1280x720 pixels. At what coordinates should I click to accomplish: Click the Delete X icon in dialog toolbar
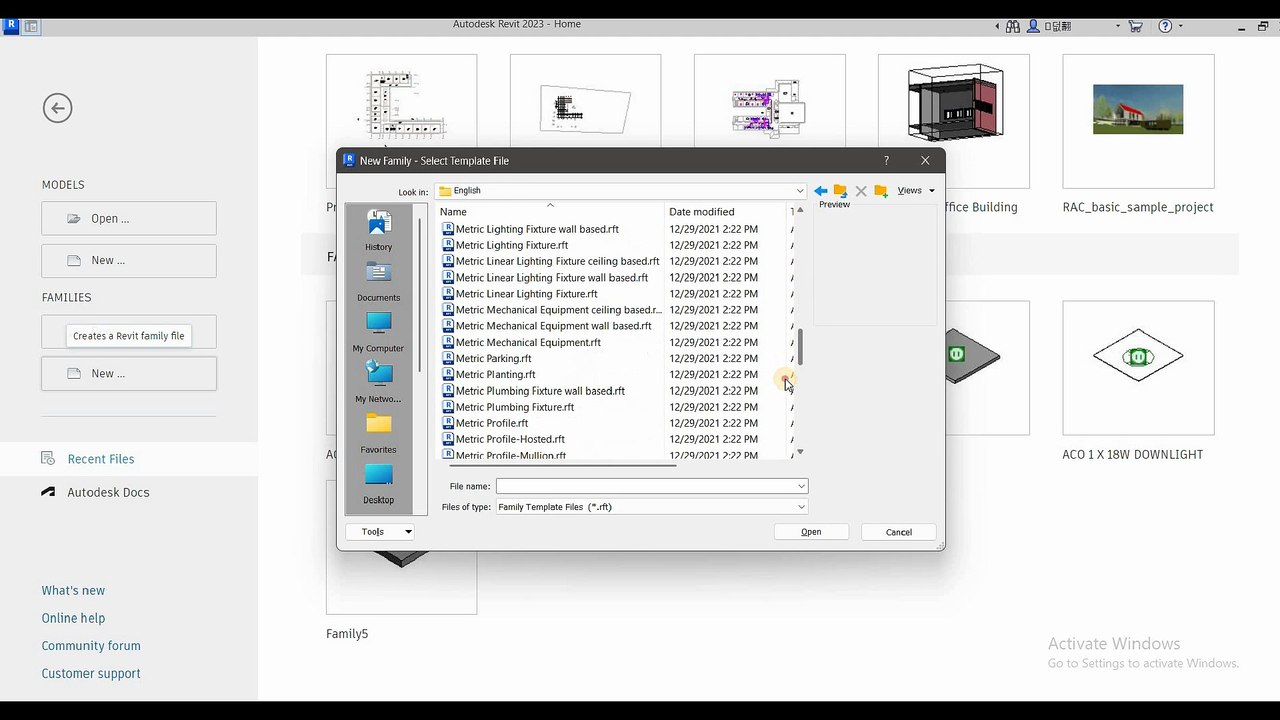click(861, 191)
